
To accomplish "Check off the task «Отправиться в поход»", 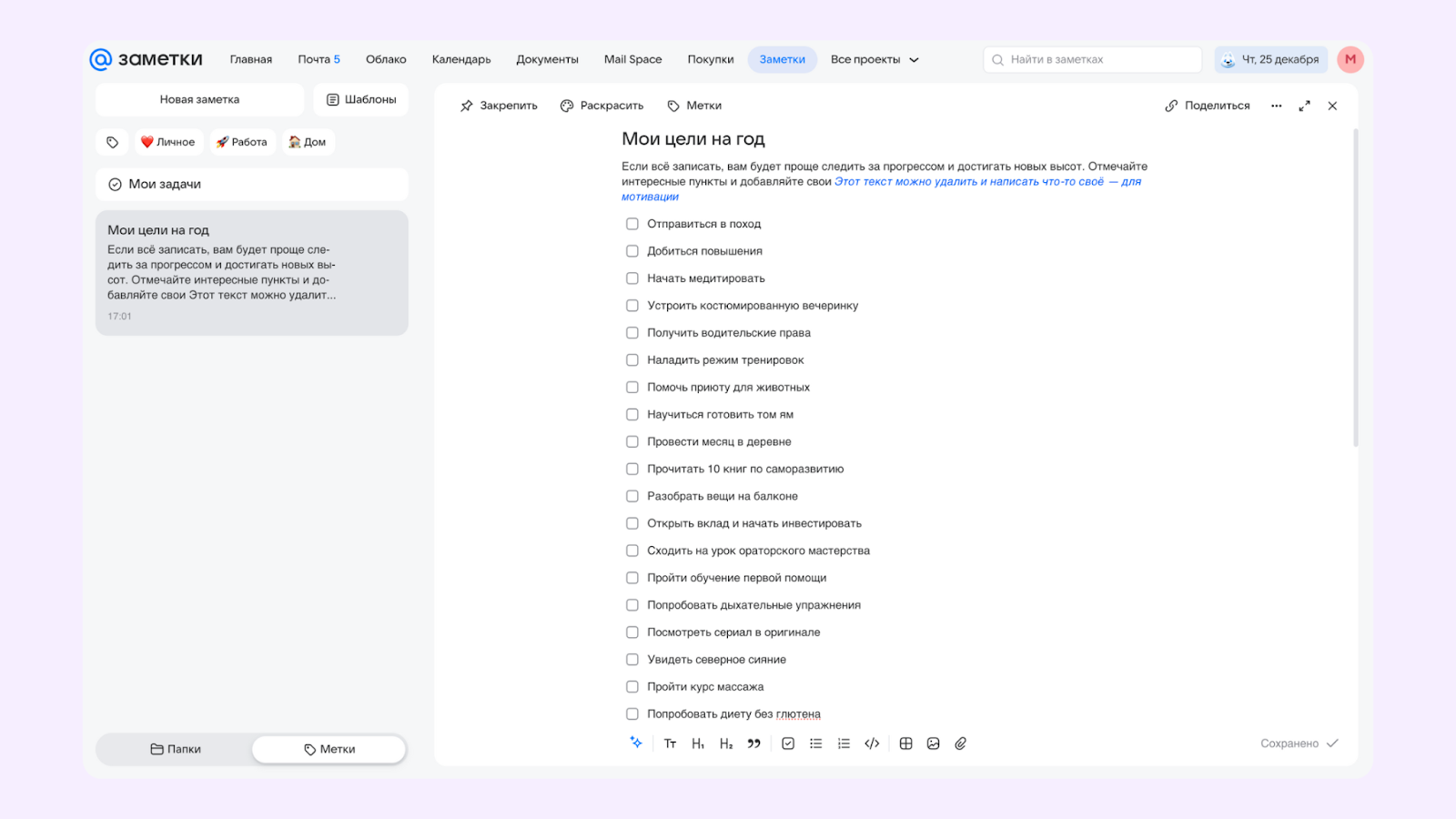I will point(632,223).
